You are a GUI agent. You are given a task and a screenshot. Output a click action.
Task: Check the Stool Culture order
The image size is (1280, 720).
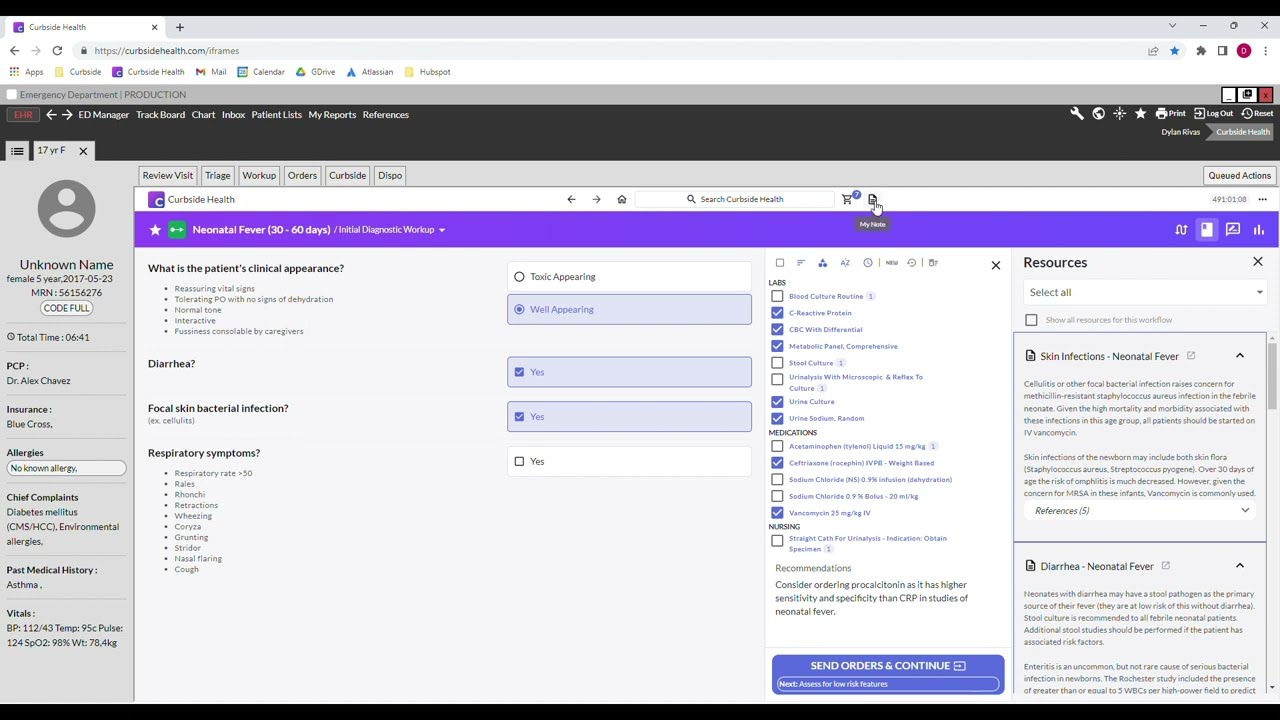(777, 363)
